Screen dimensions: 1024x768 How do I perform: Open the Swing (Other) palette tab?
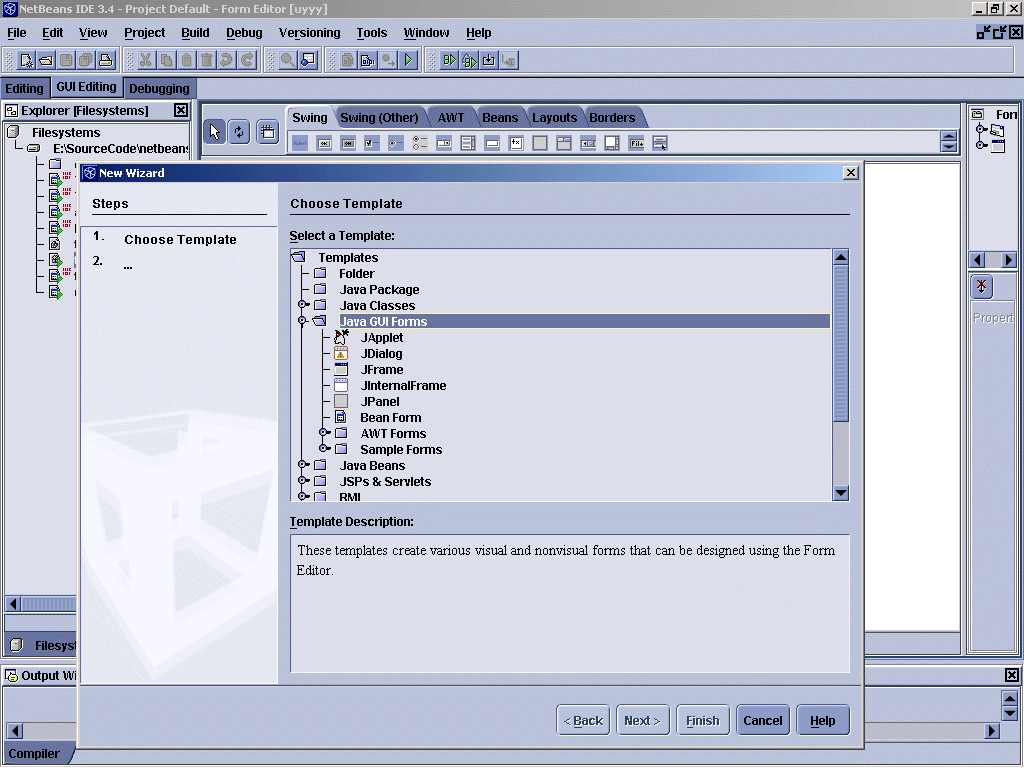coord(379,118)
